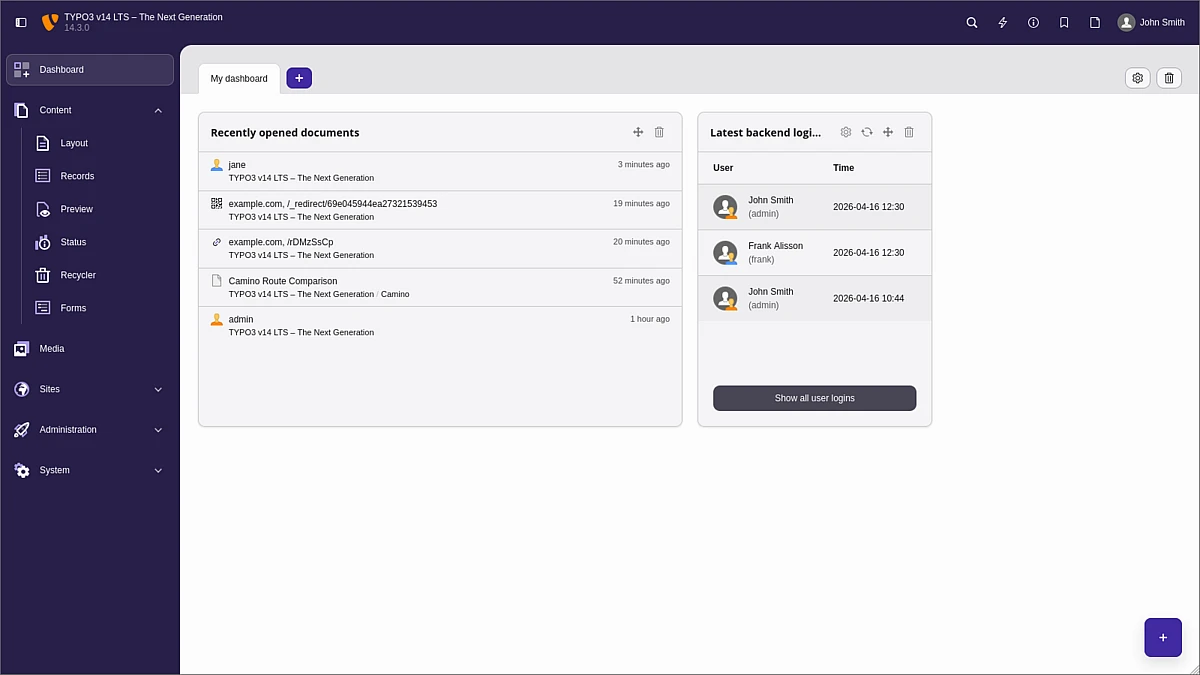Expand the Administration module group
Image resolution: width=1200 pixels, height=675 pixels.
(x=158, y=430)
